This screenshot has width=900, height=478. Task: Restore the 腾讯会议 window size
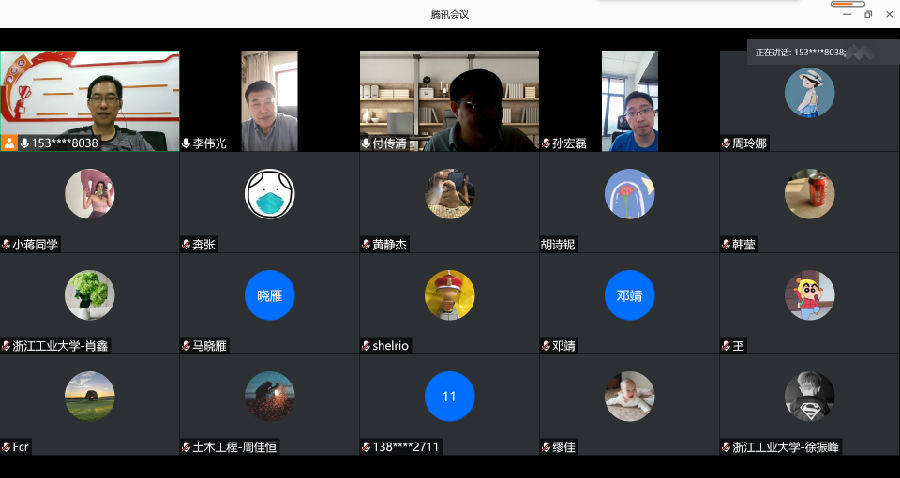pyautogui.click(x=867, y=14)
